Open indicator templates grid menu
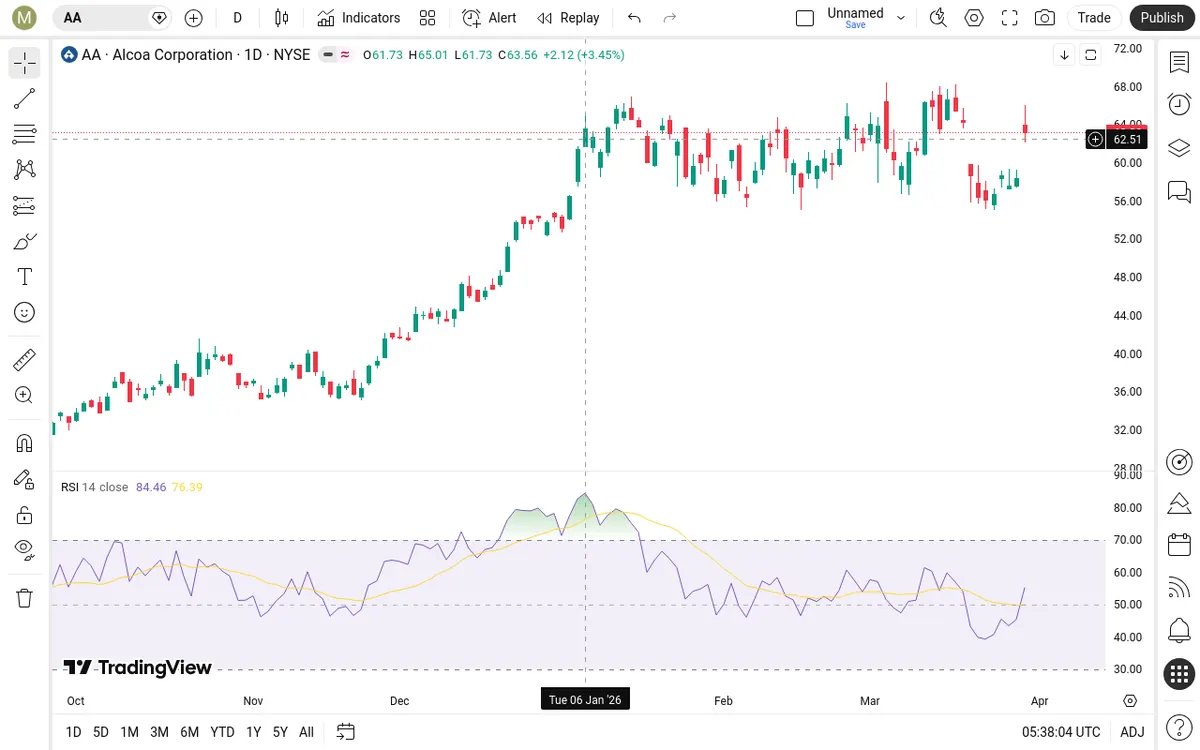Screen dimensions: 1200x750 click(428, 17)
